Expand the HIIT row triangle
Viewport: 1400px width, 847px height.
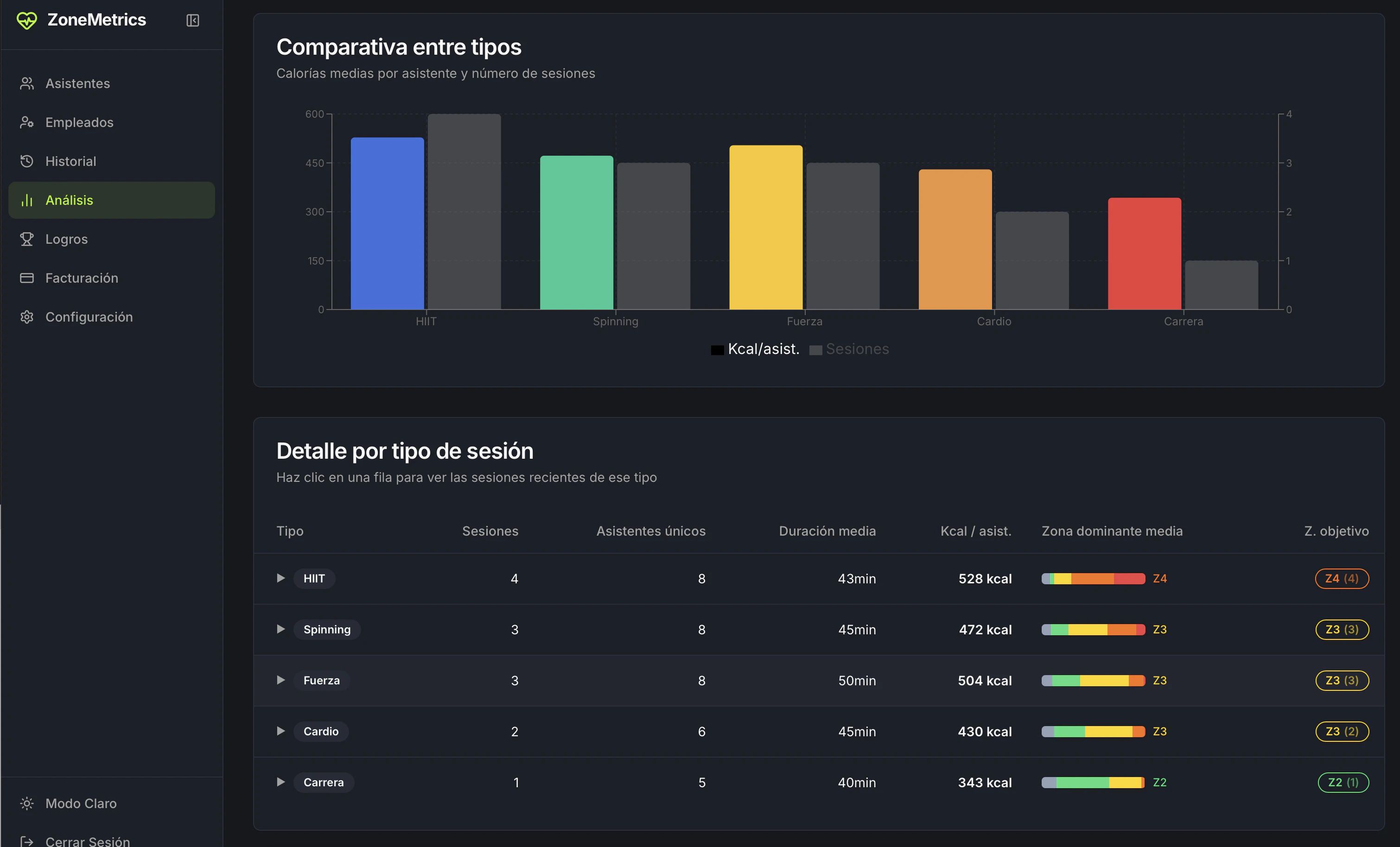[x=280, y=578]
